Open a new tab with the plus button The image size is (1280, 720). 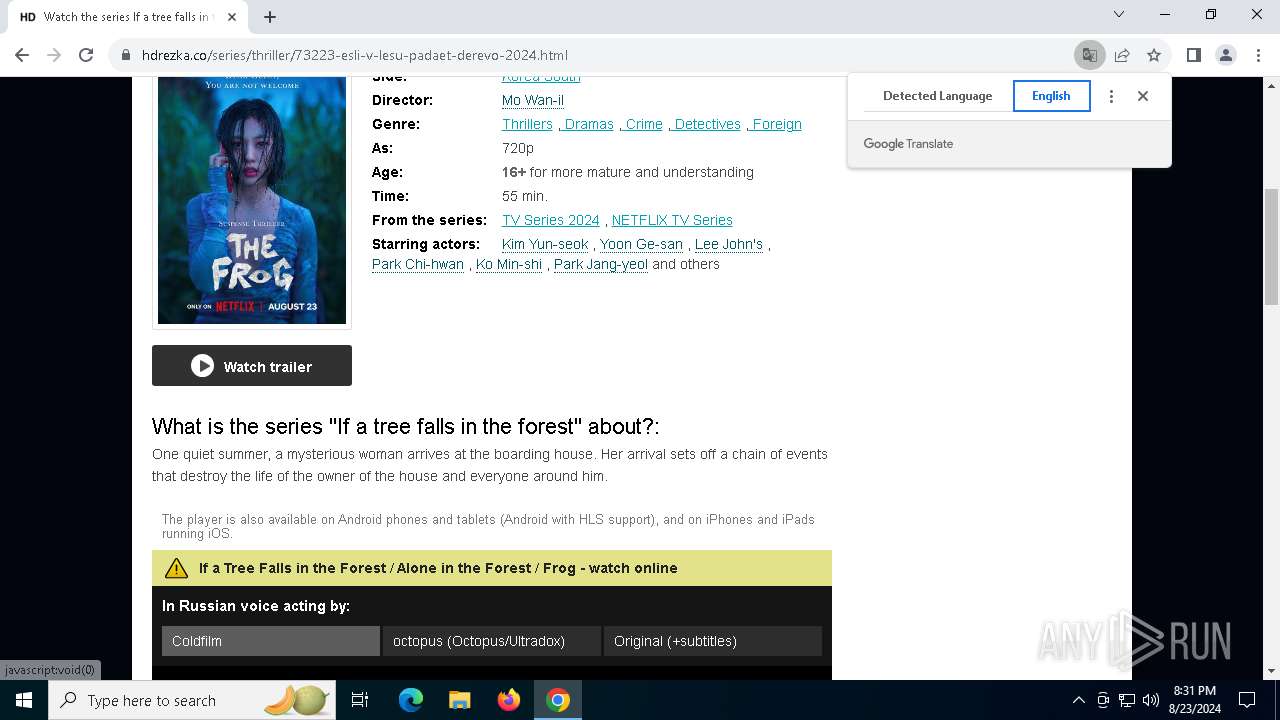coord(270,17)
